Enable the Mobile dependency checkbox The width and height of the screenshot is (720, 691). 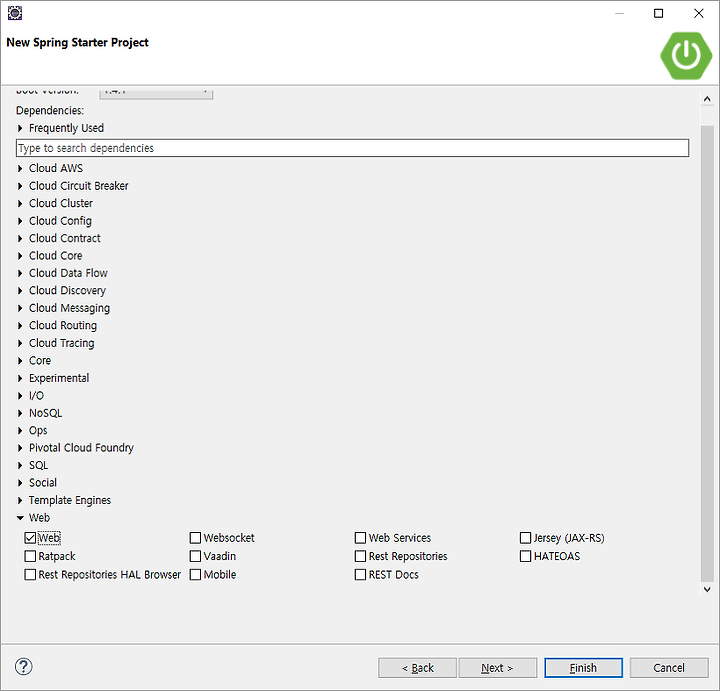click(x=196, y=574)
